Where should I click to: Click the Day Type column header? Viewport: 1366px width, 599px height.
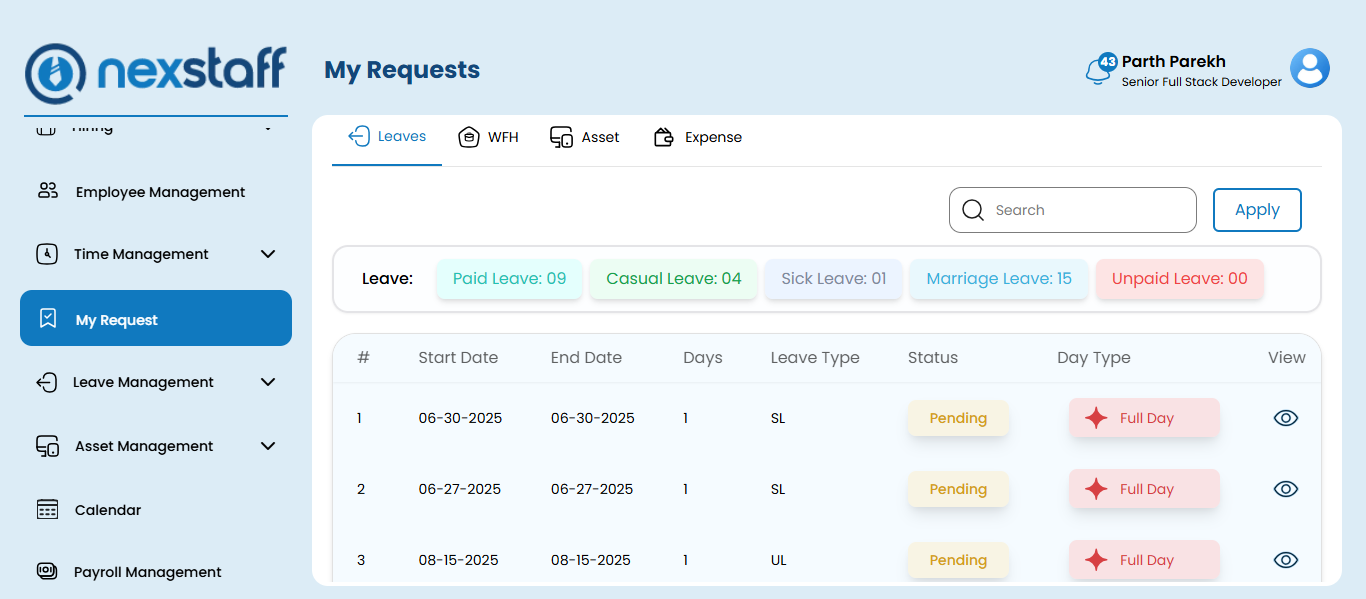[x=1094, y=357]
